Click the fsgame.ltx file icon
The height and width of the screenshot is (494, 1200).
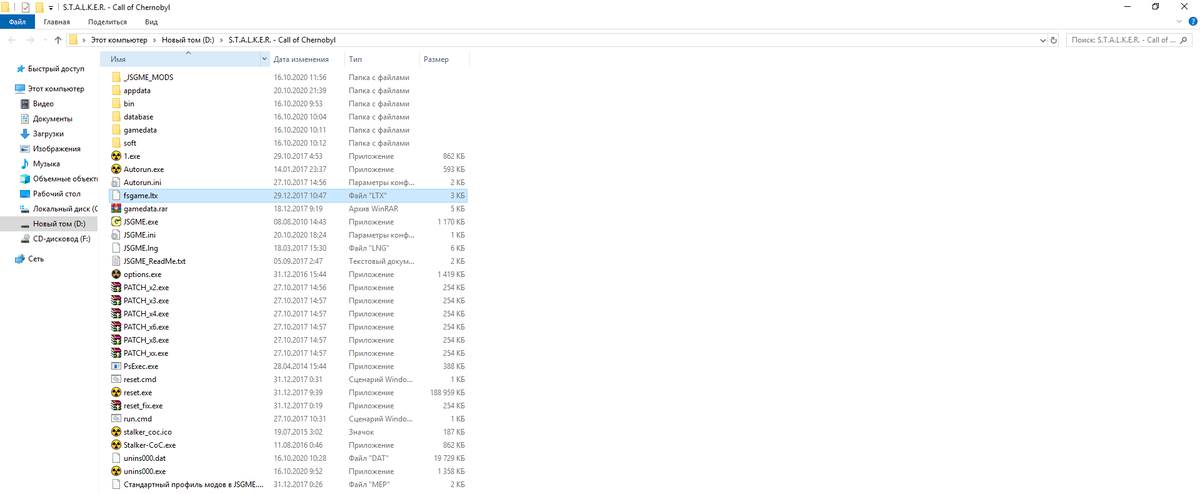(116, 196)
